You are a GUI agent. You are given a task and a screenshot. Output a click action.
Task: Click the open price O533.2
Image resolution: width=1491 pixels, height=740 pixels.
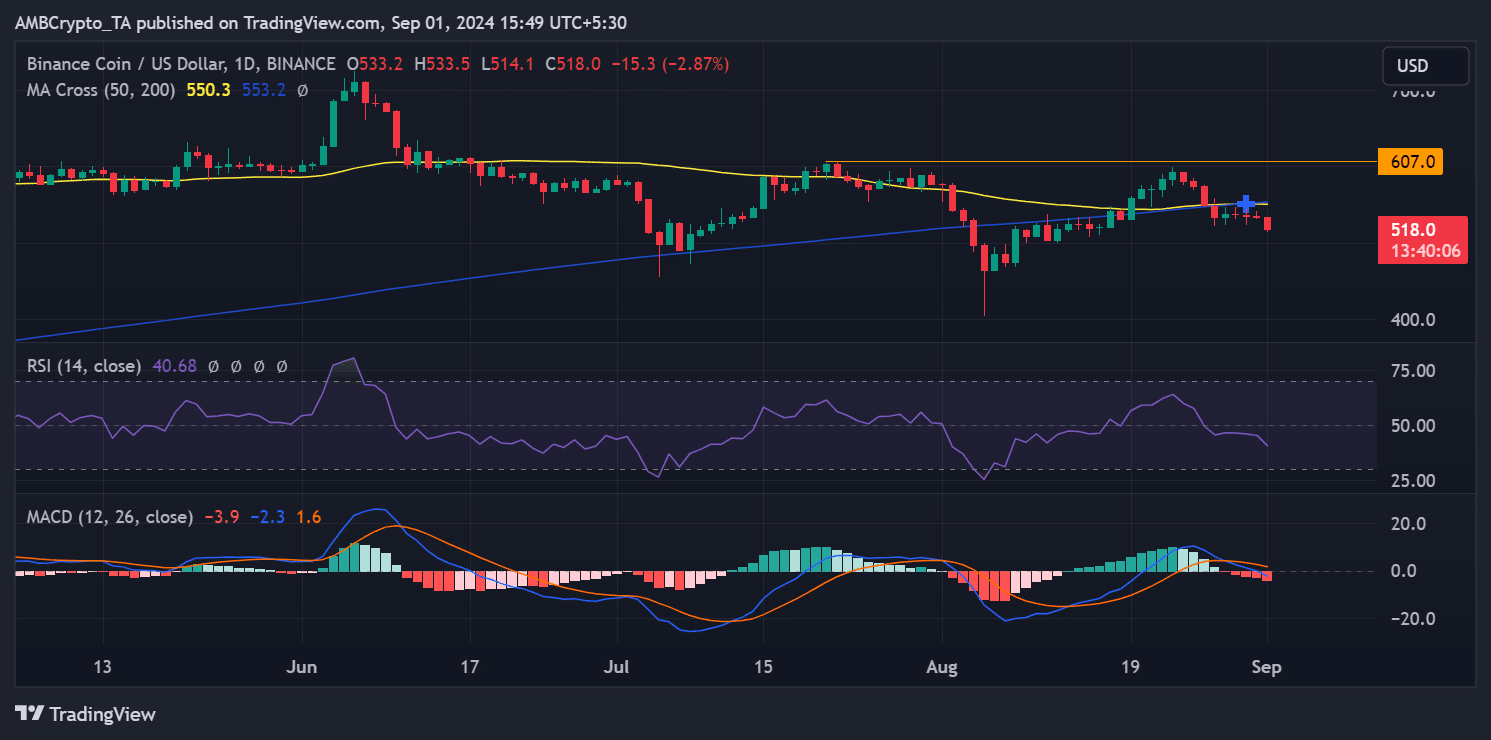click(x=375, y=64)
